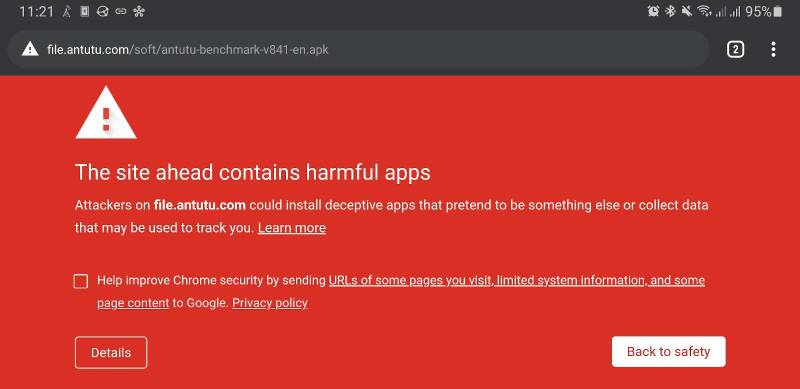Open Chrome's three-dot overflow menu
800x389 pixels.
point(773,50)
